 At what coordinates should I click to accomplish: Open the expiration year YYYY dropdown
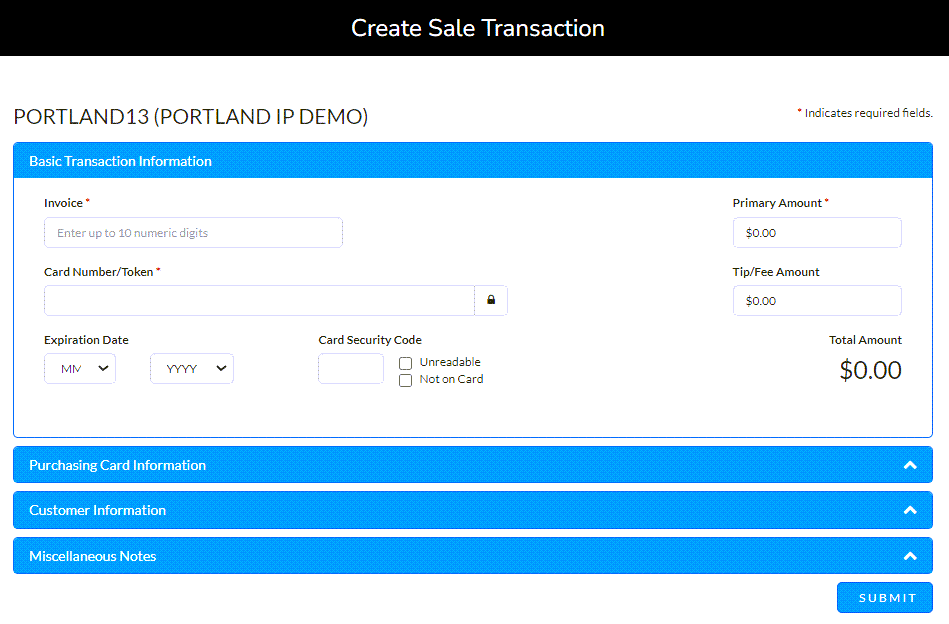click(191, 368)
